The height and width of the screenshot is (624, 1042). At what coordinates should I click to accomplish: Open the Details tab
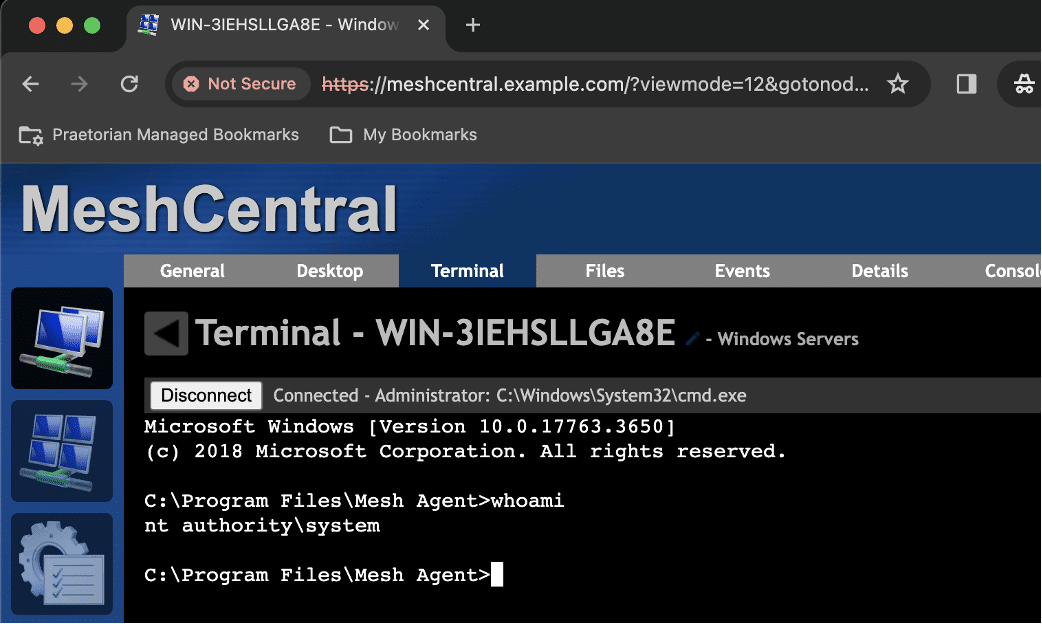pos(880,271)
